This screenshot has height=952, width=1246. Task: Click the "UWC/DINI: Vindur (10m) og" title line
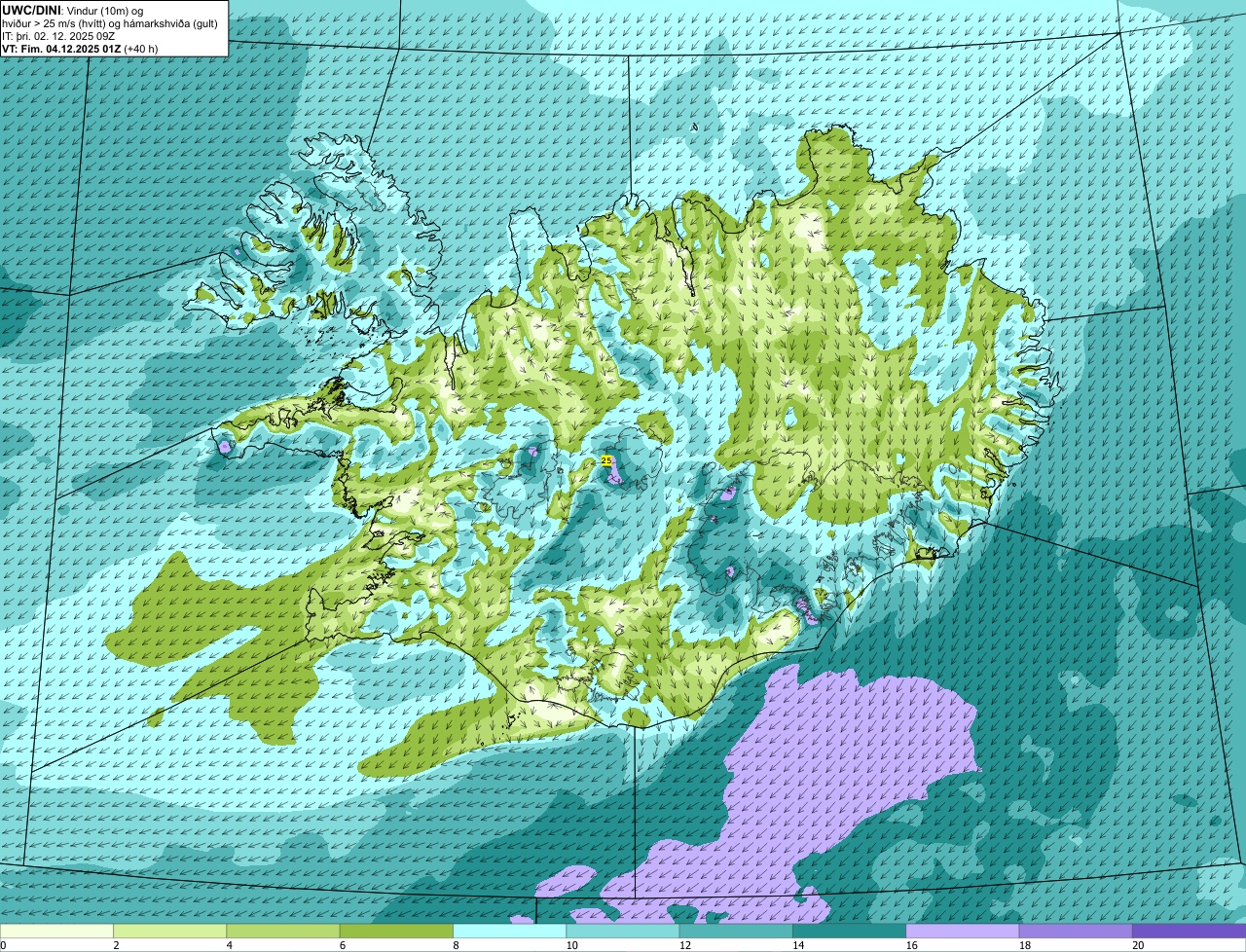[73, 10]
